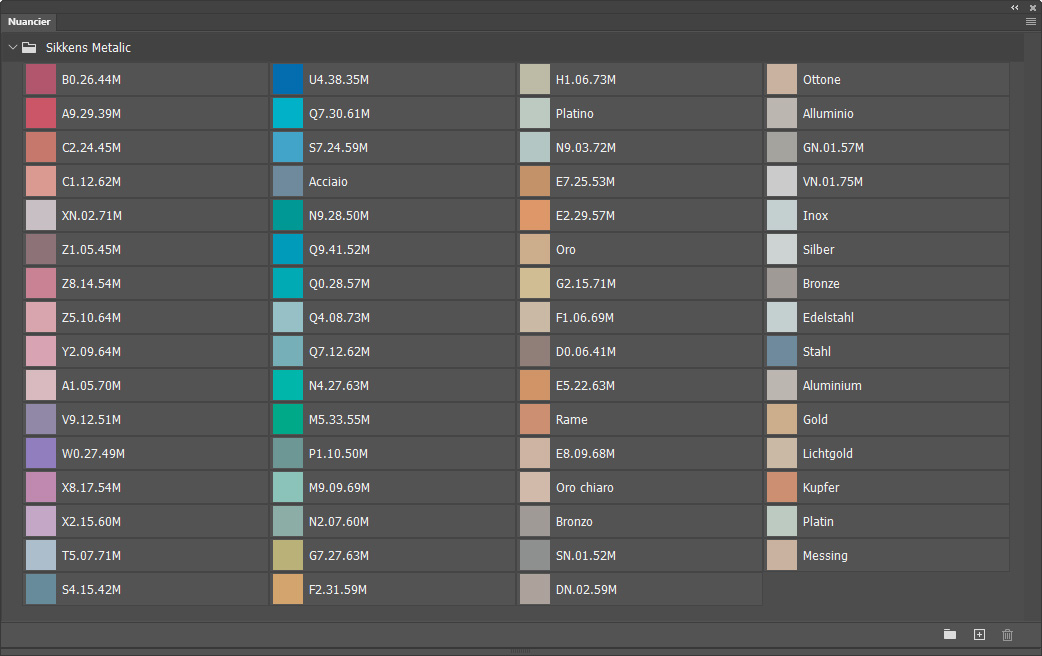Pick the E2.29.57M orange swatch
This screenshot has height=656, width=1042.
(535, 215)
